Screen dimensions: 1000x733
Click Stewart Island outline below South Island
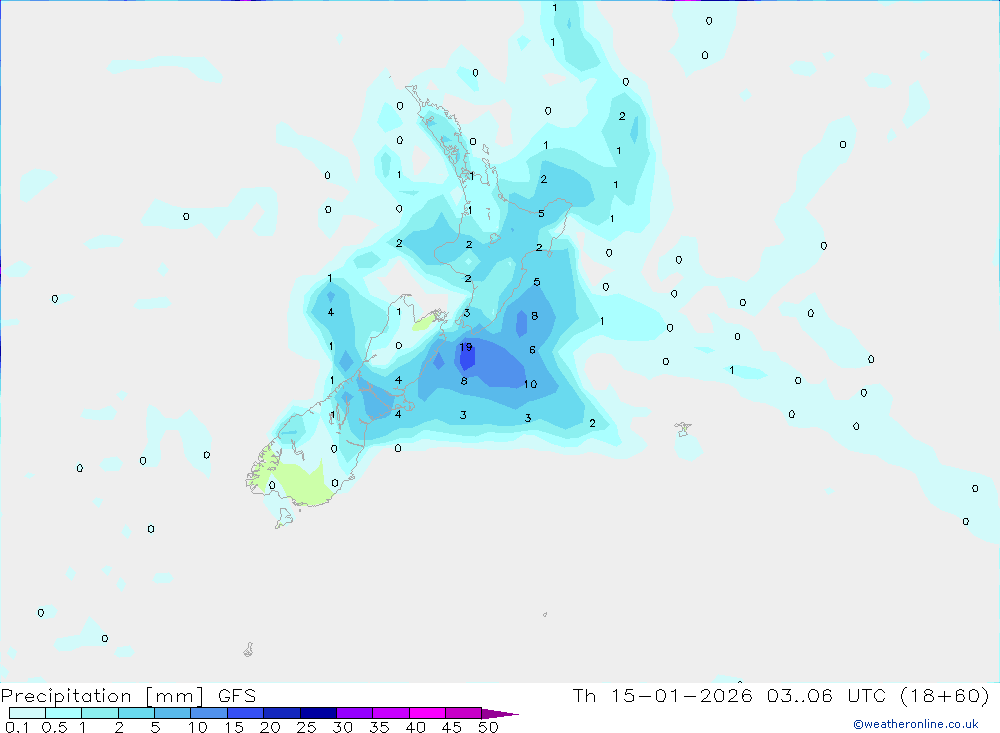[x=284, y=518]
